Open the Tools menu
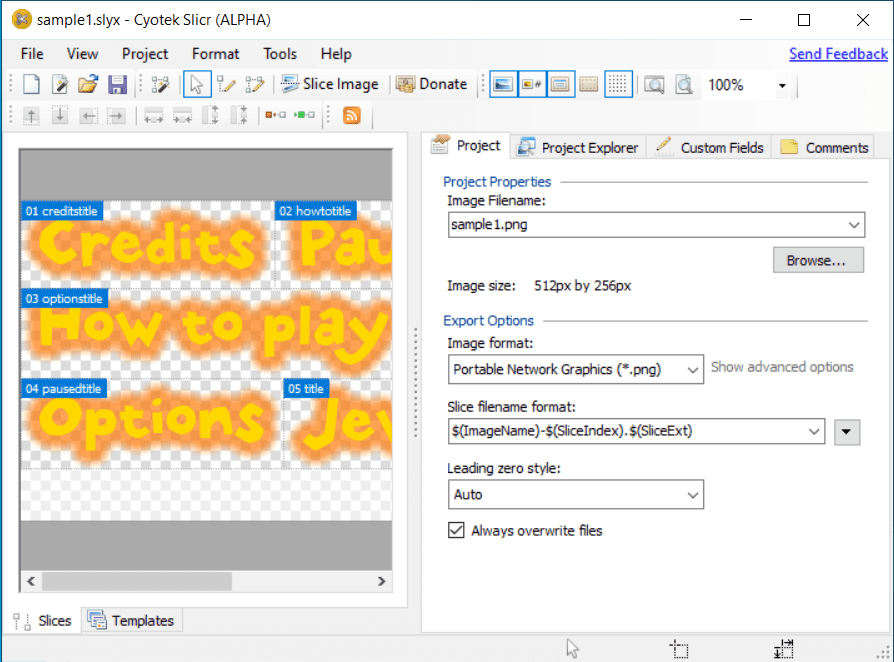The image size is (894, 662). [280, 54]
